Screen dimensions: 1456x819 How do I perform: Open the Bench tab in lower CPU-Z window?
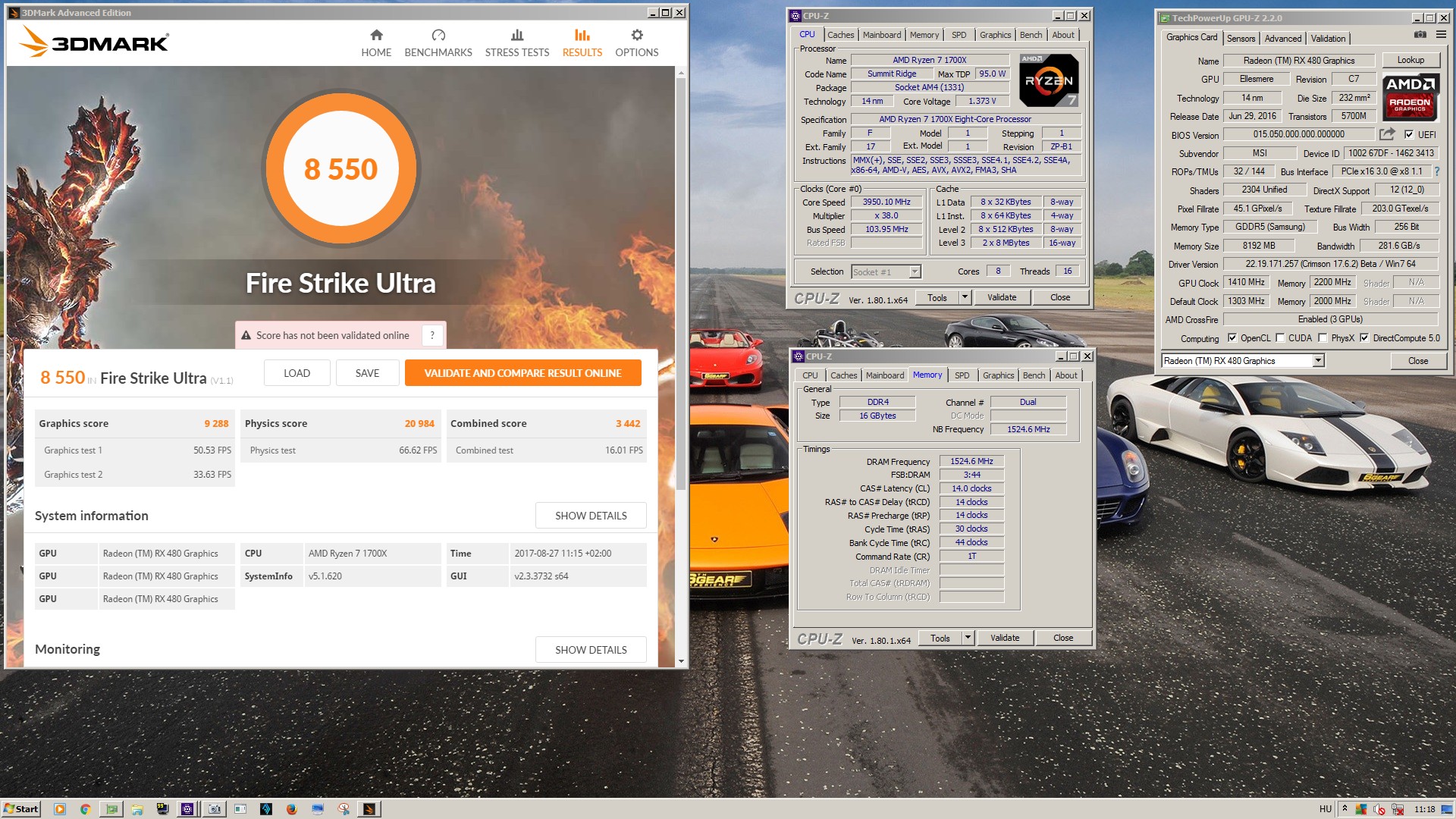tap(1034, 375)
